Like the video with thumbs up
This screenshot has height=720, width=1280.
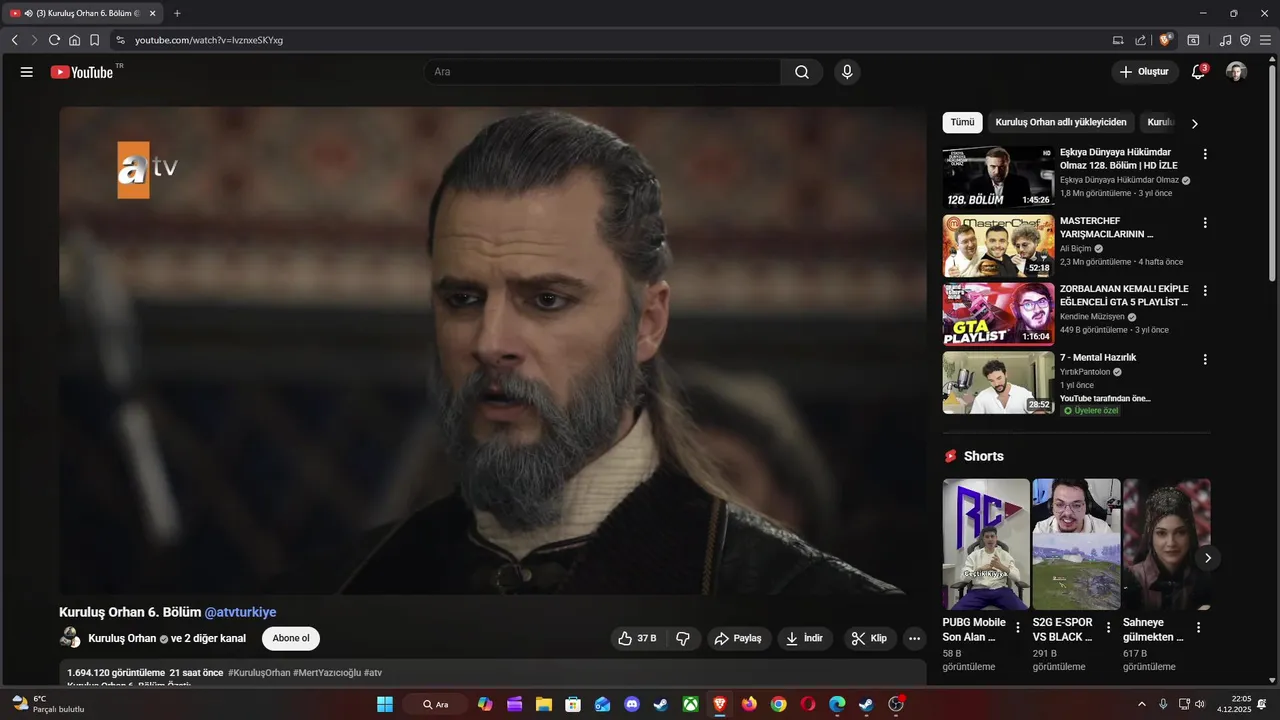[x=637, y=638]
